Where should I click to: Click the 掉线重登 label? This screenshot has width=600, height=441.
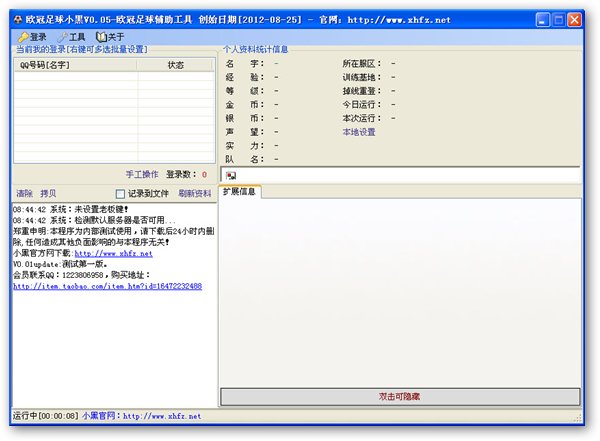362,91
